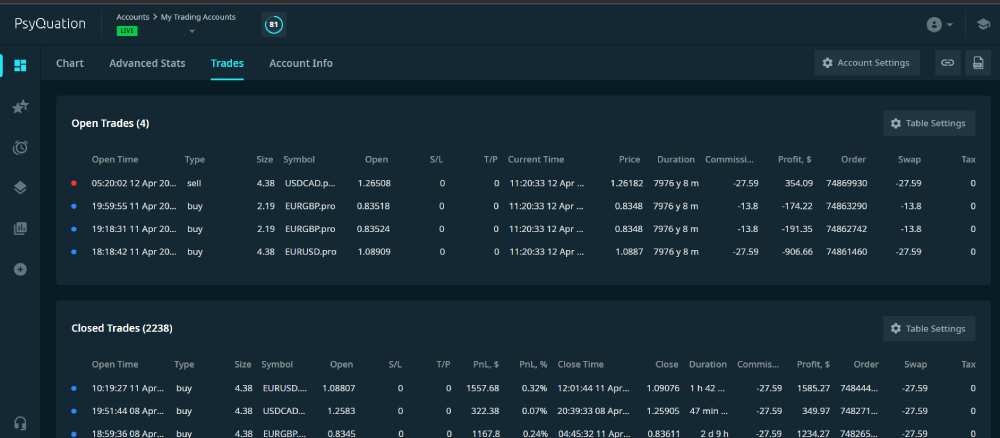The height and width of the screenshot is (438, 1000).
Task: Open Table Settings for Open Trades
Action: 929,123
